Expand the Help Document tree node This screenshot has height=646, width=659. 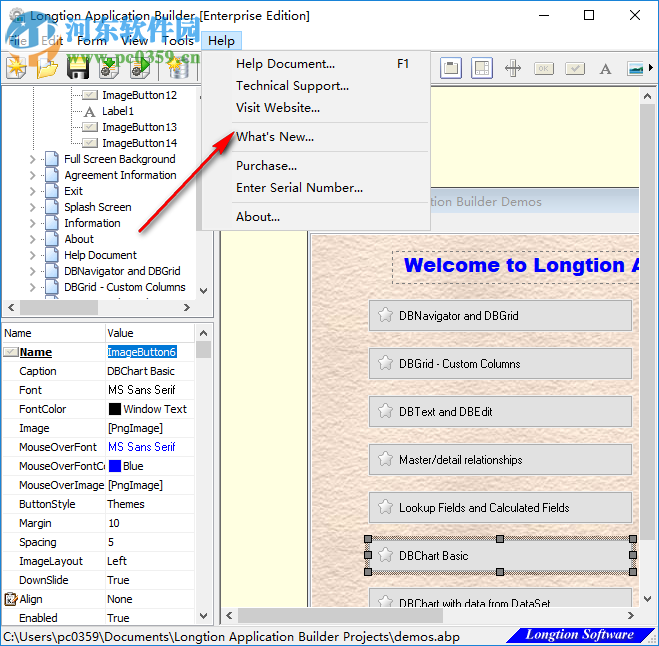tap(33, 255)
